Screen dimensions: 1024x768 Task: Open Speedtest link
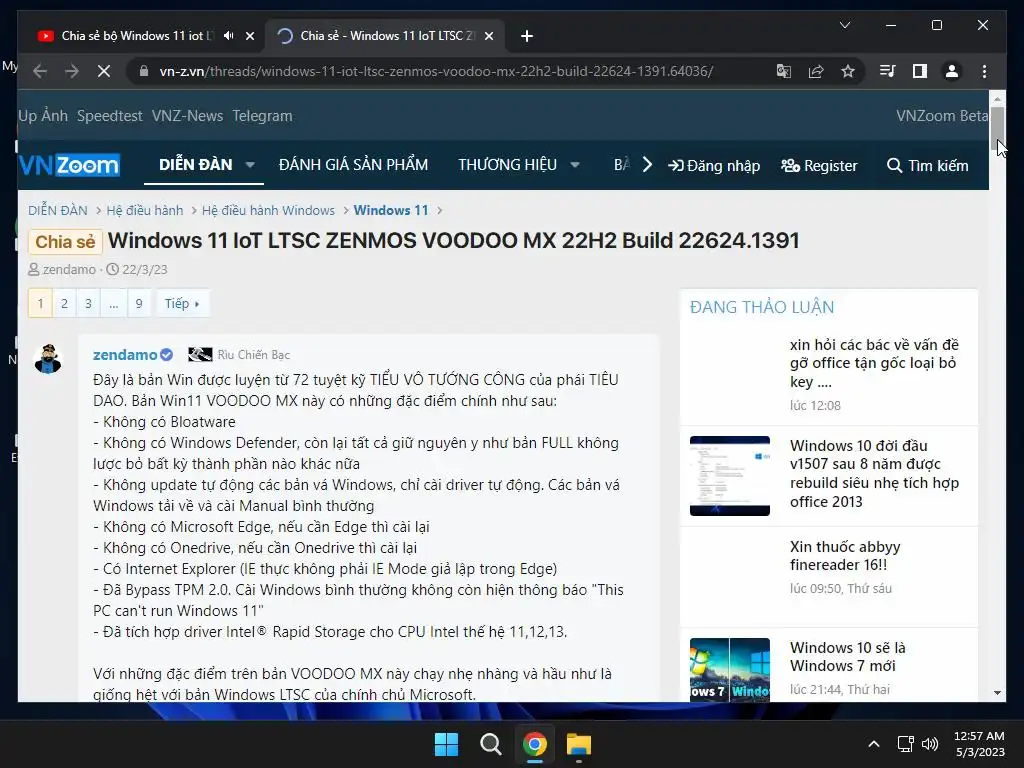coord(110,116)
